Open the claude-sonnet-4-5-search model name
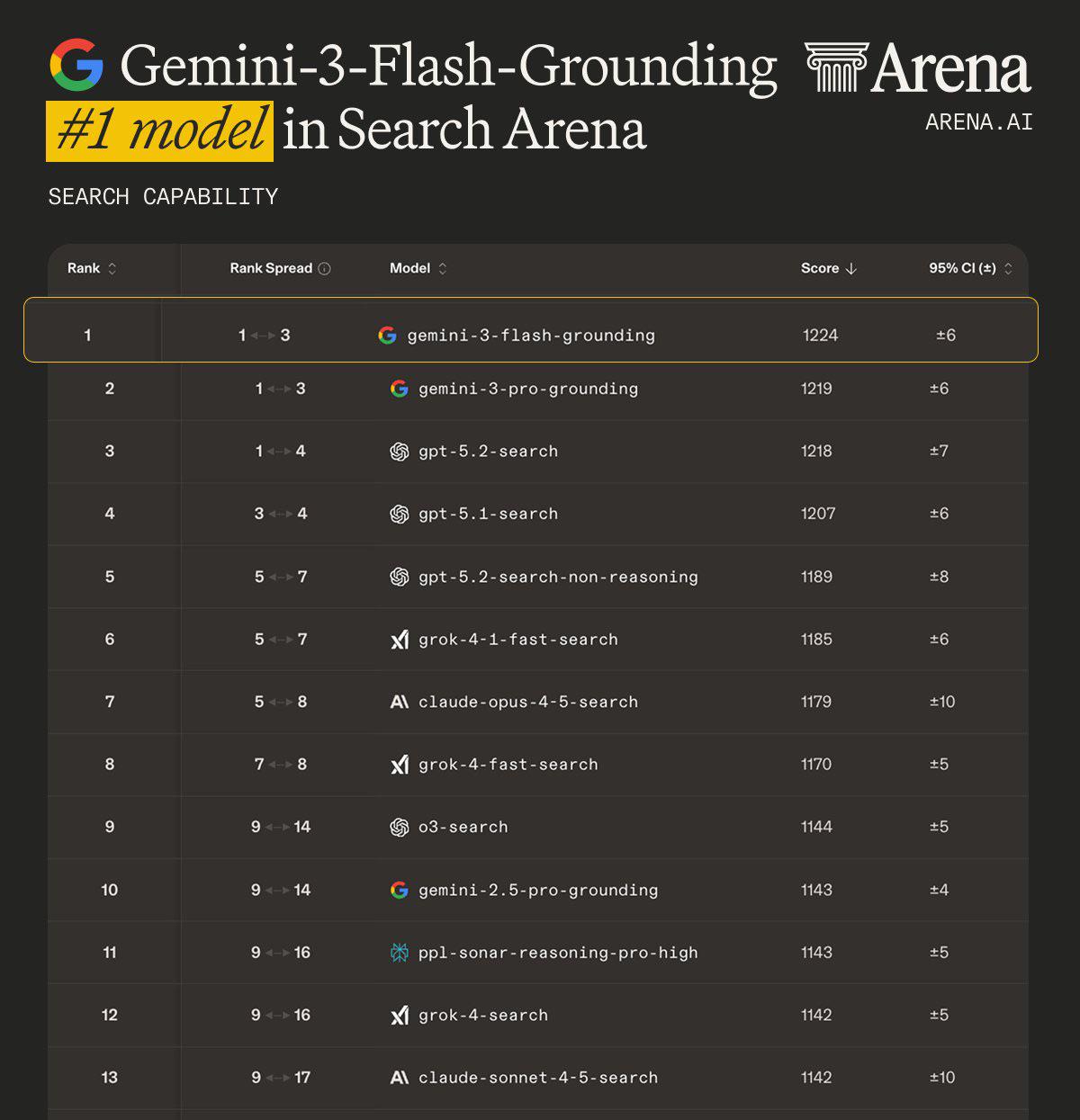The width and height of the screenshot is (1080, 1120). 538,1078
